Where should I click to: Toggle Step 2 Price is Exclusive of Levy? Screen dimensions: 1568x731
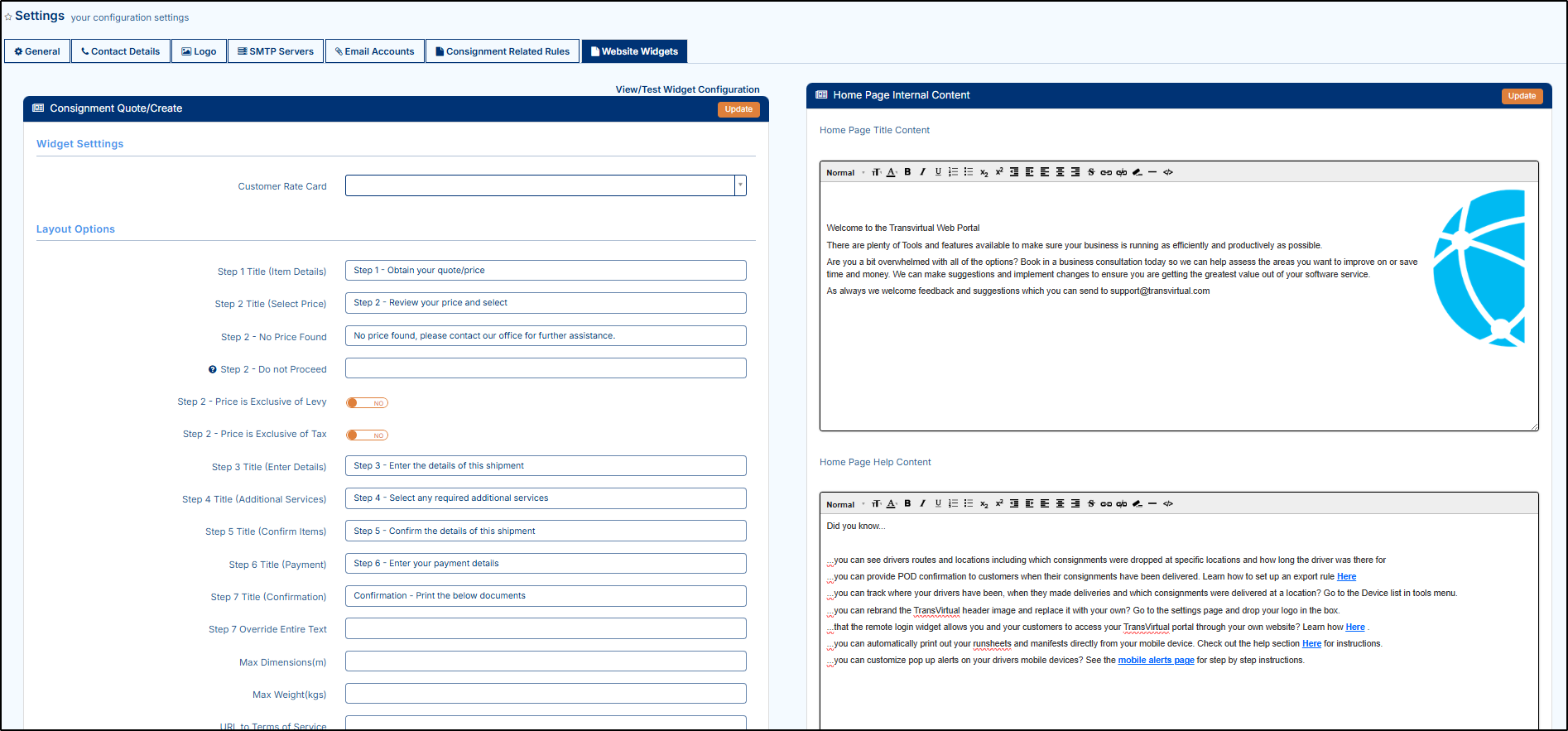tap(368, 403)
